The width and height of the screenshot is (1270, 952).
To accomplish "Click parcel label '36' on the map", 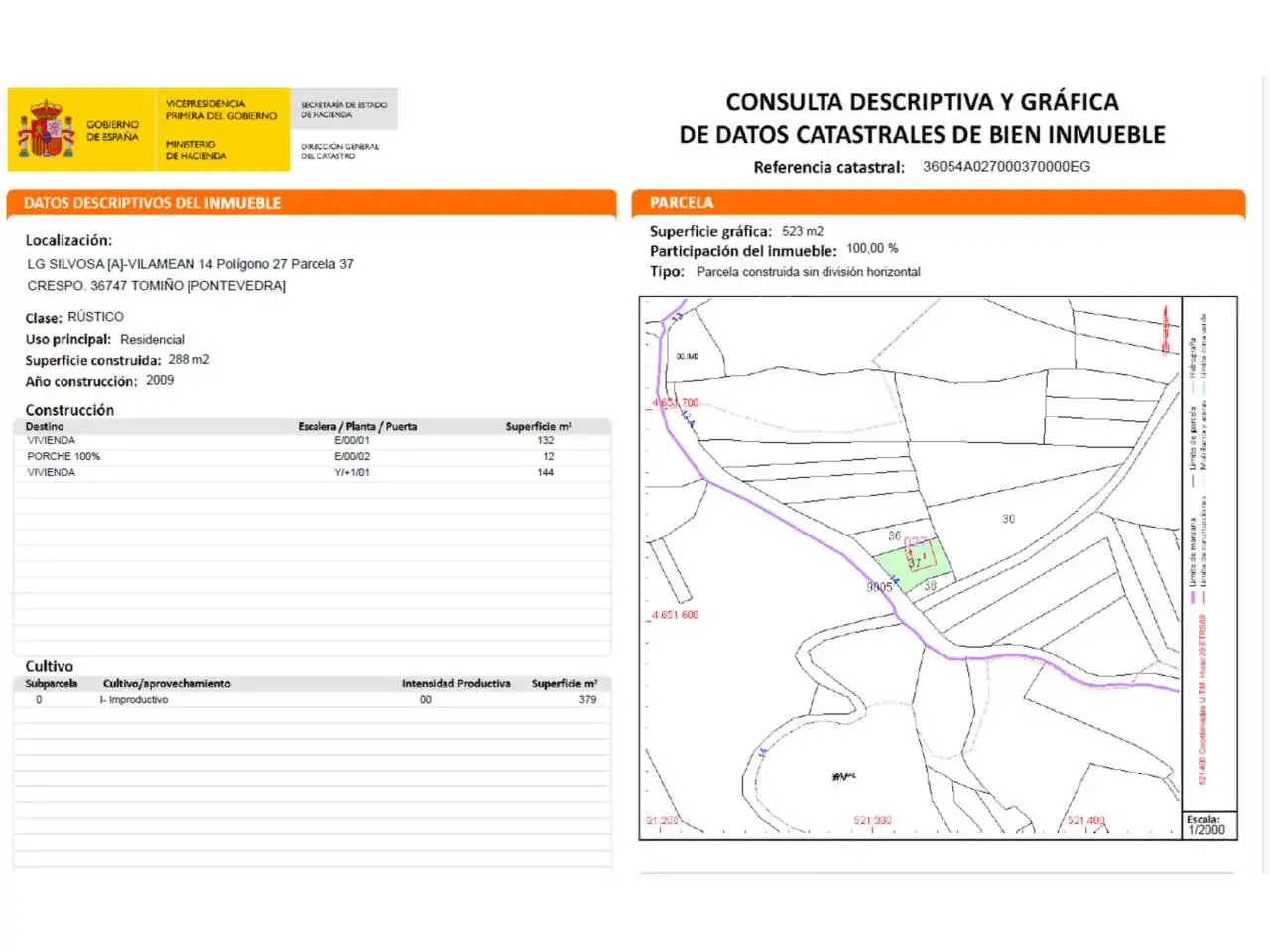I will (894, 535).
